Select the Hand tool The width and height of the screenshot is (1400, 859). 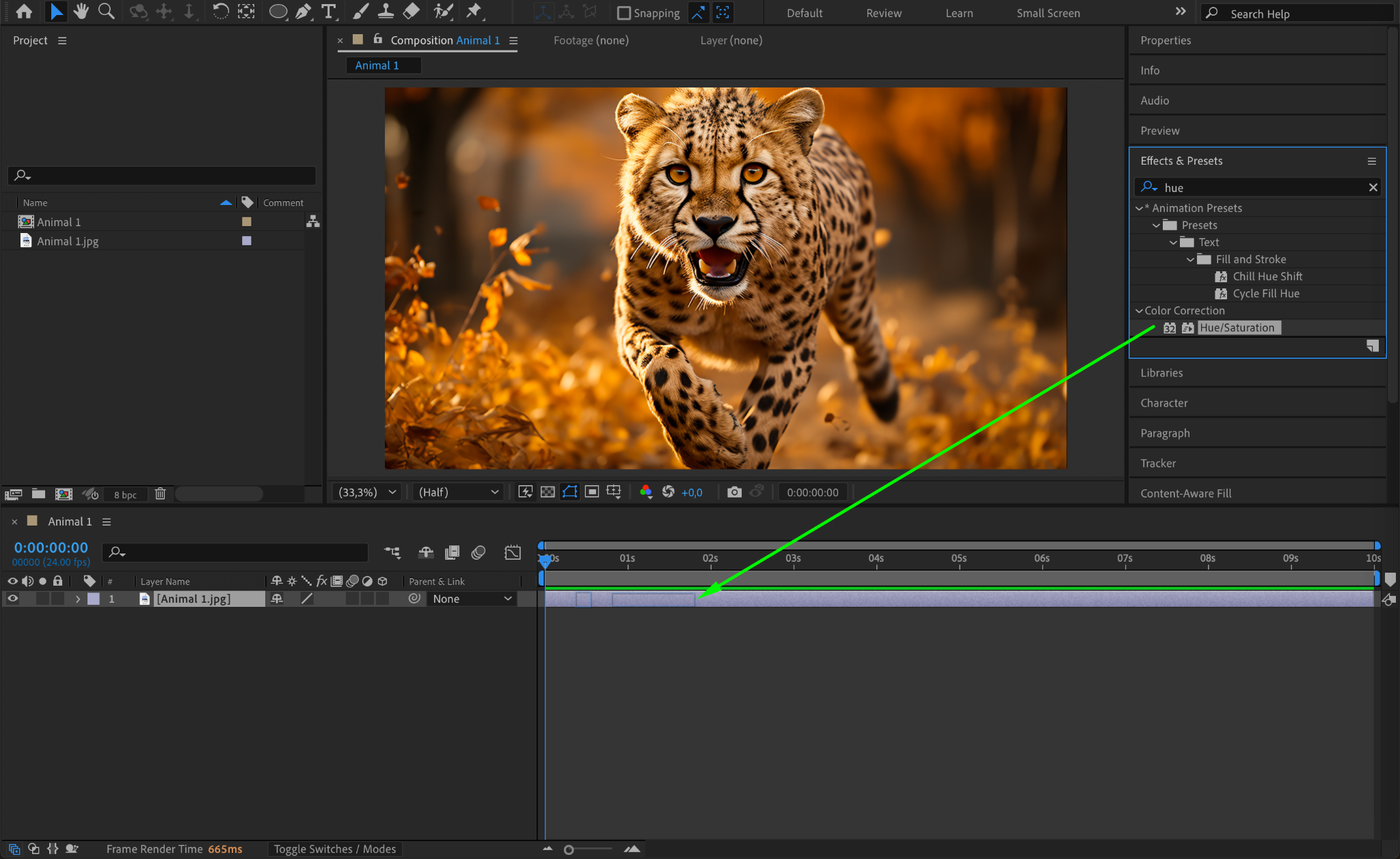point(81,12)
